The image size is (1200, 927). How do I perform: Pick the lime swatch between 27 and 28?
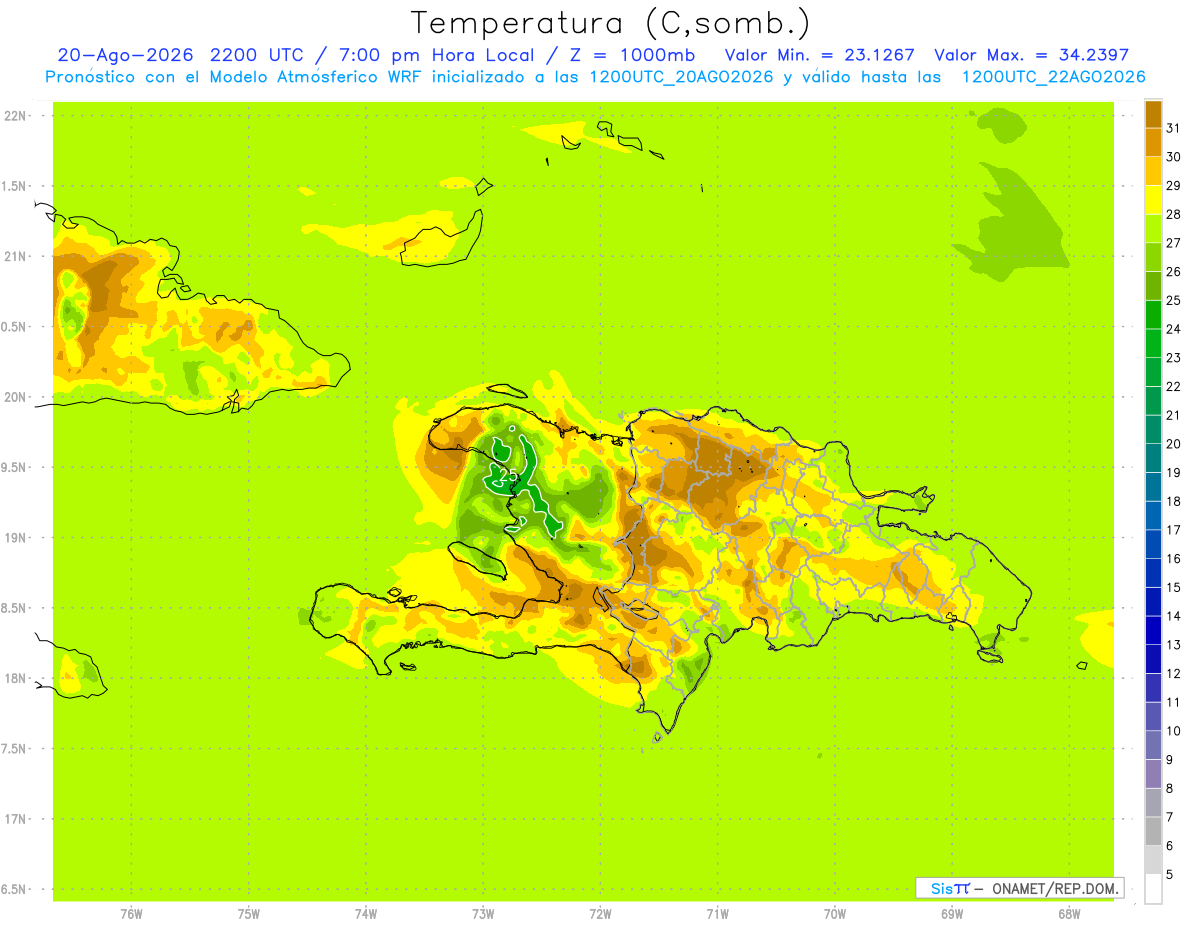pyautogui.click(x=1153, y=228)
